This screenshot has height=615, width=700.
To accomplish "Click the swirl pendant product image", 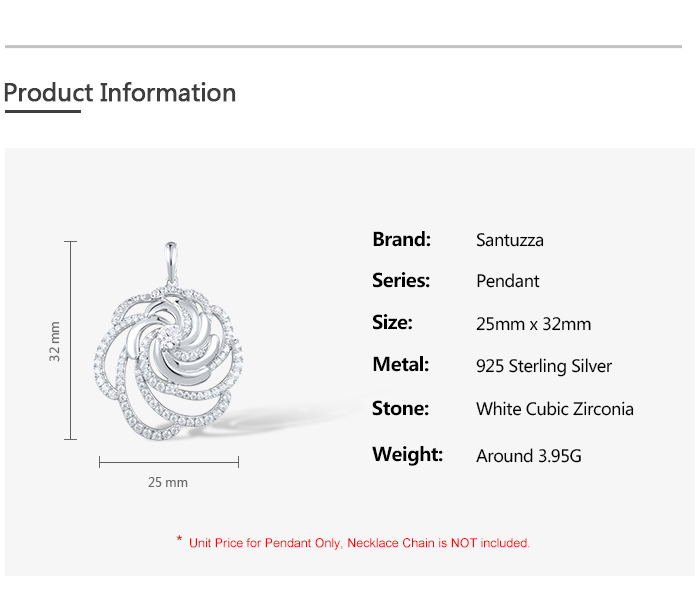I will [x=168, y=362].
